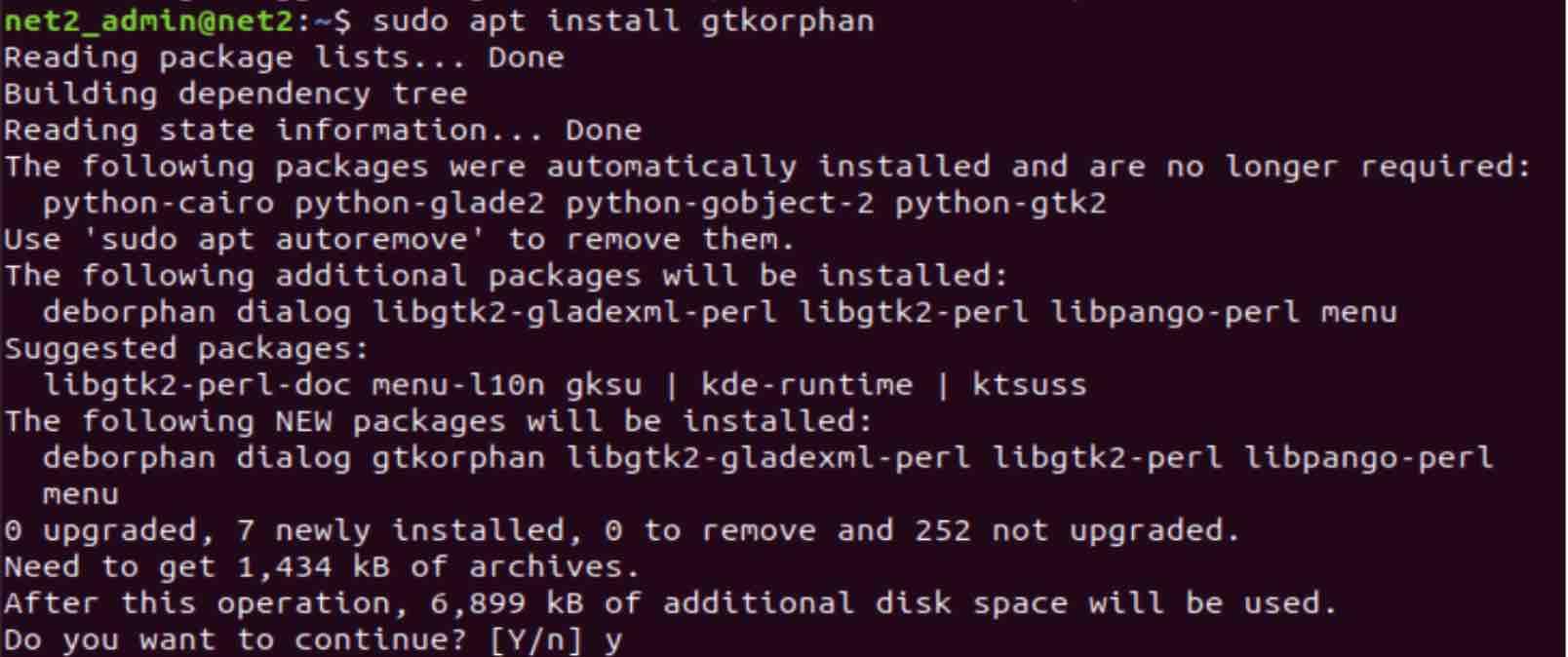Click the 'Reading package lists... Done' line

coord(284,58)
